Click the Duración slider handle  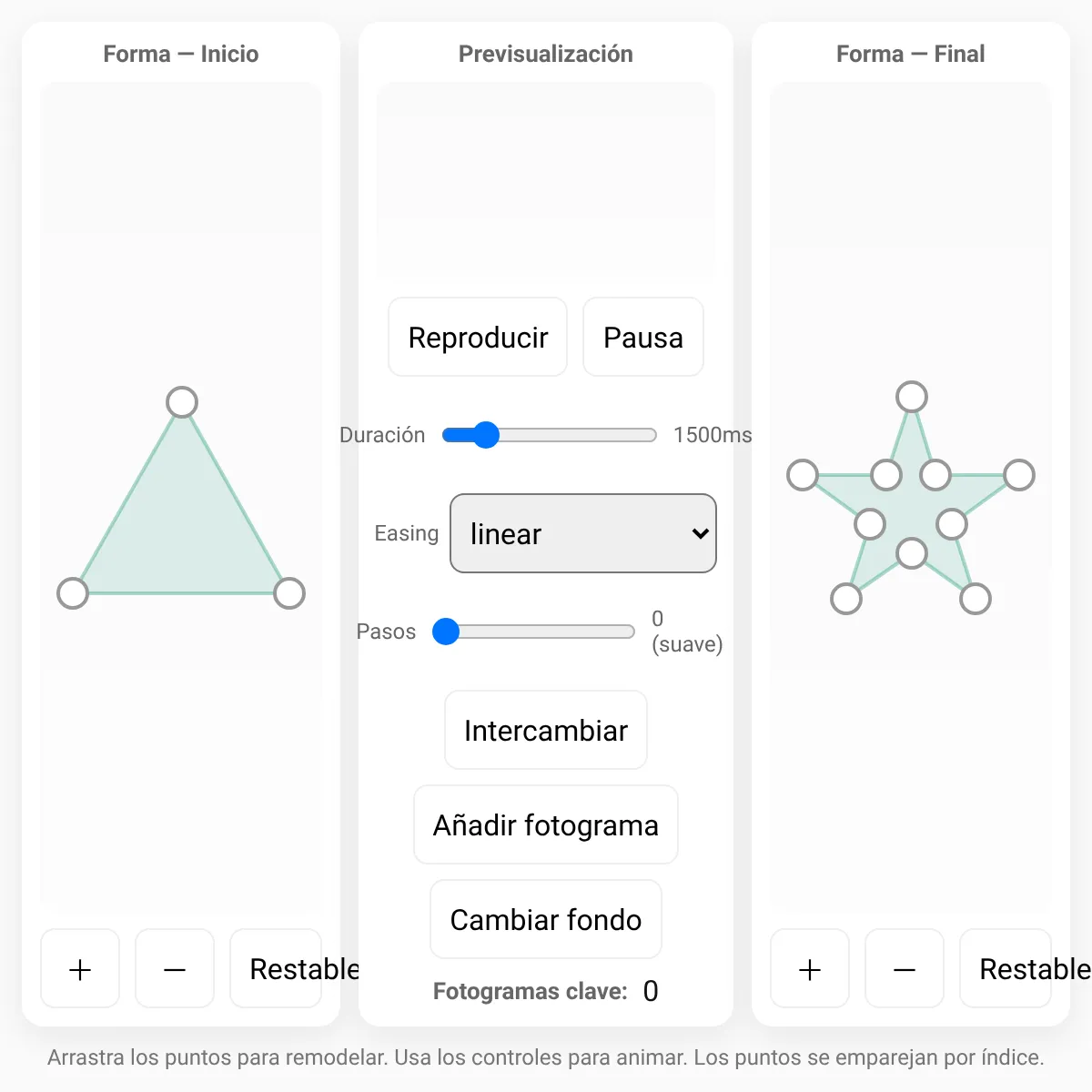point(487,435)
